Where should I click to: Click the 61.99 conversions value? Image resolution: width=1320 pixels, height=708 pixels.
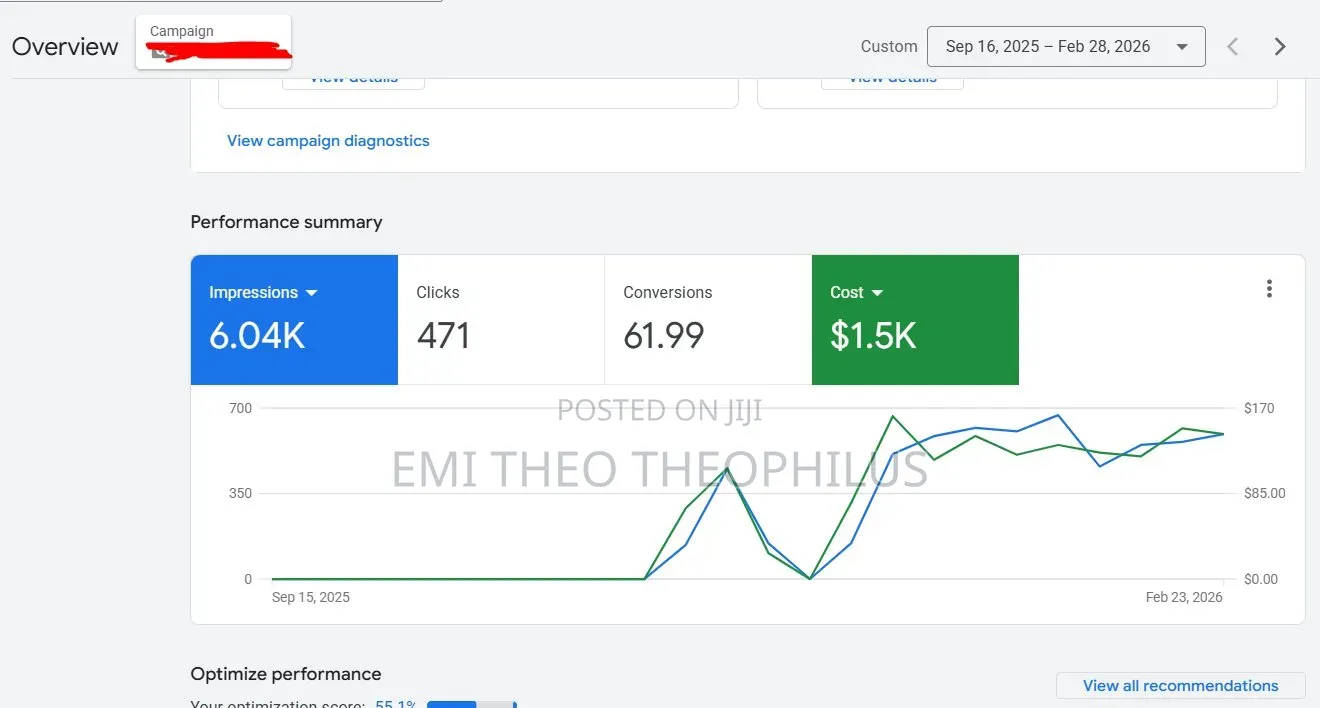point(663,336)
